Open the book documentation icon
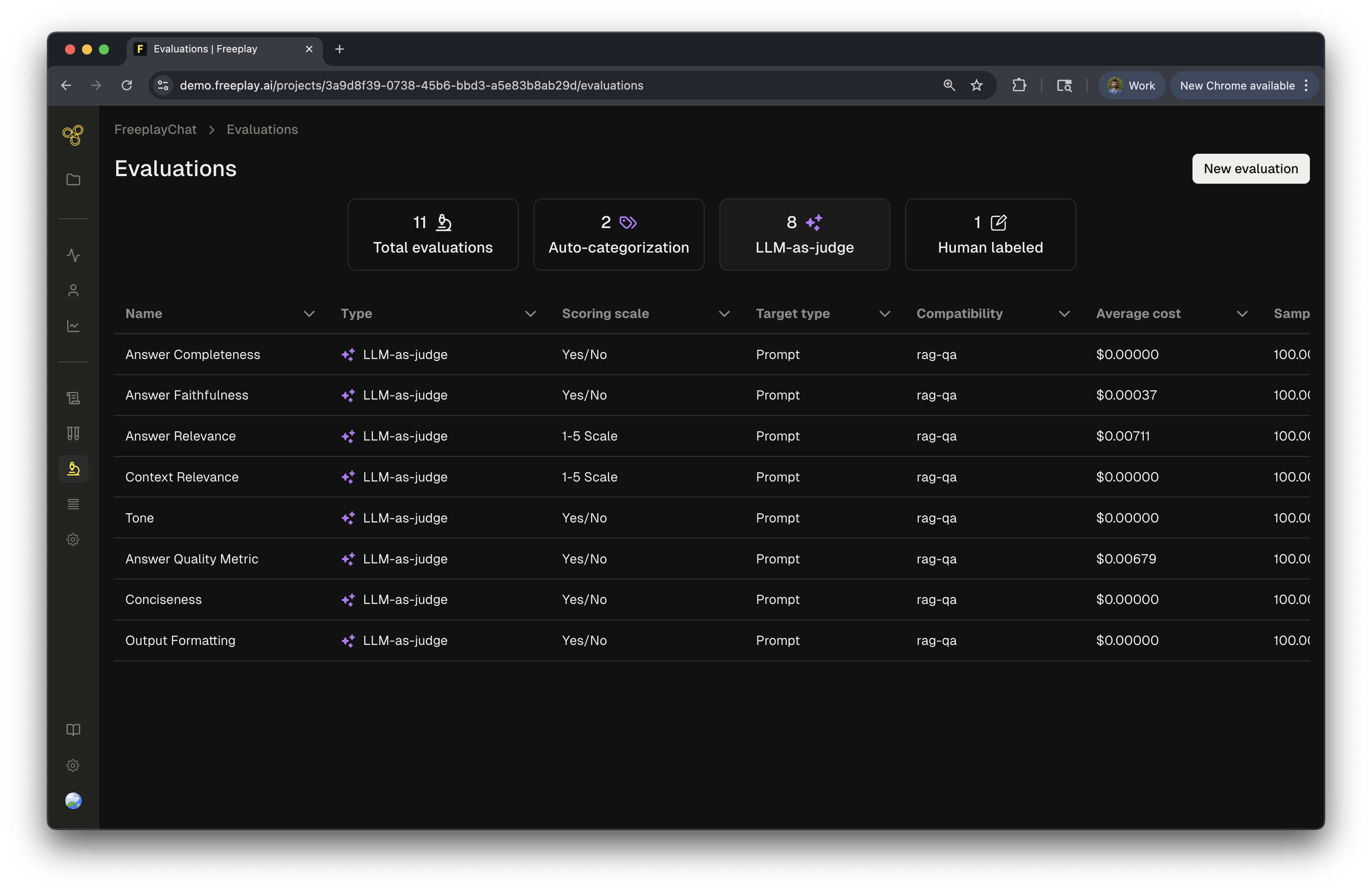The height and width of the screenshot is (892, 1372). (73, 730)
